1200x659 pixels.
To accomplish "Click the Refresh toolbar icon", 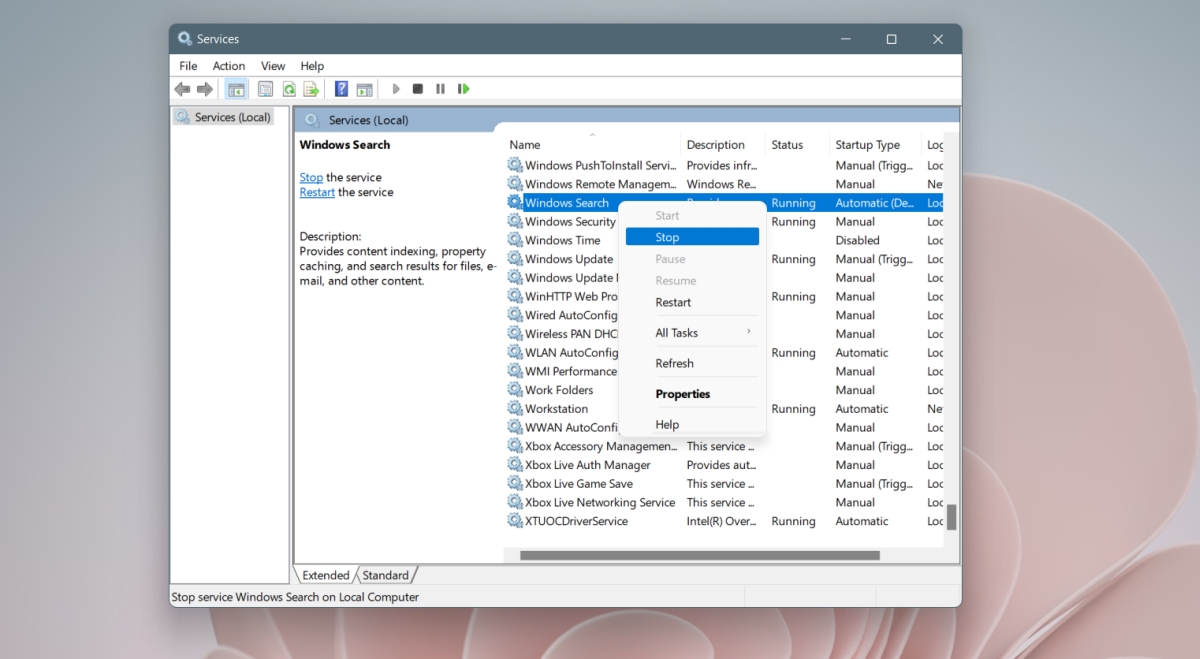I will pos(289,89).
